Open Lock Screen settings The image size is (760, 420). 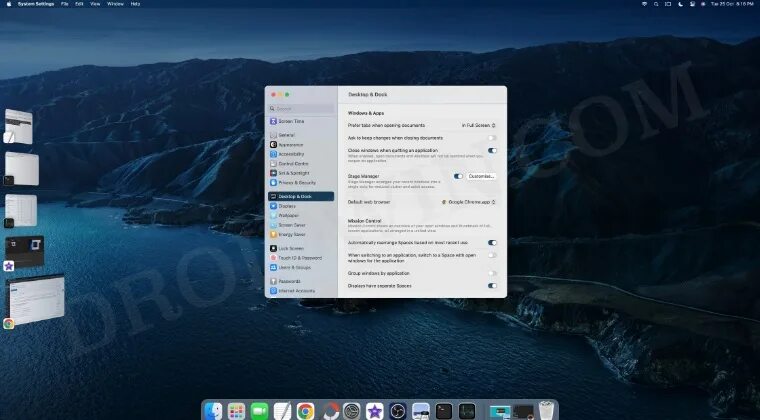(301, 249)
